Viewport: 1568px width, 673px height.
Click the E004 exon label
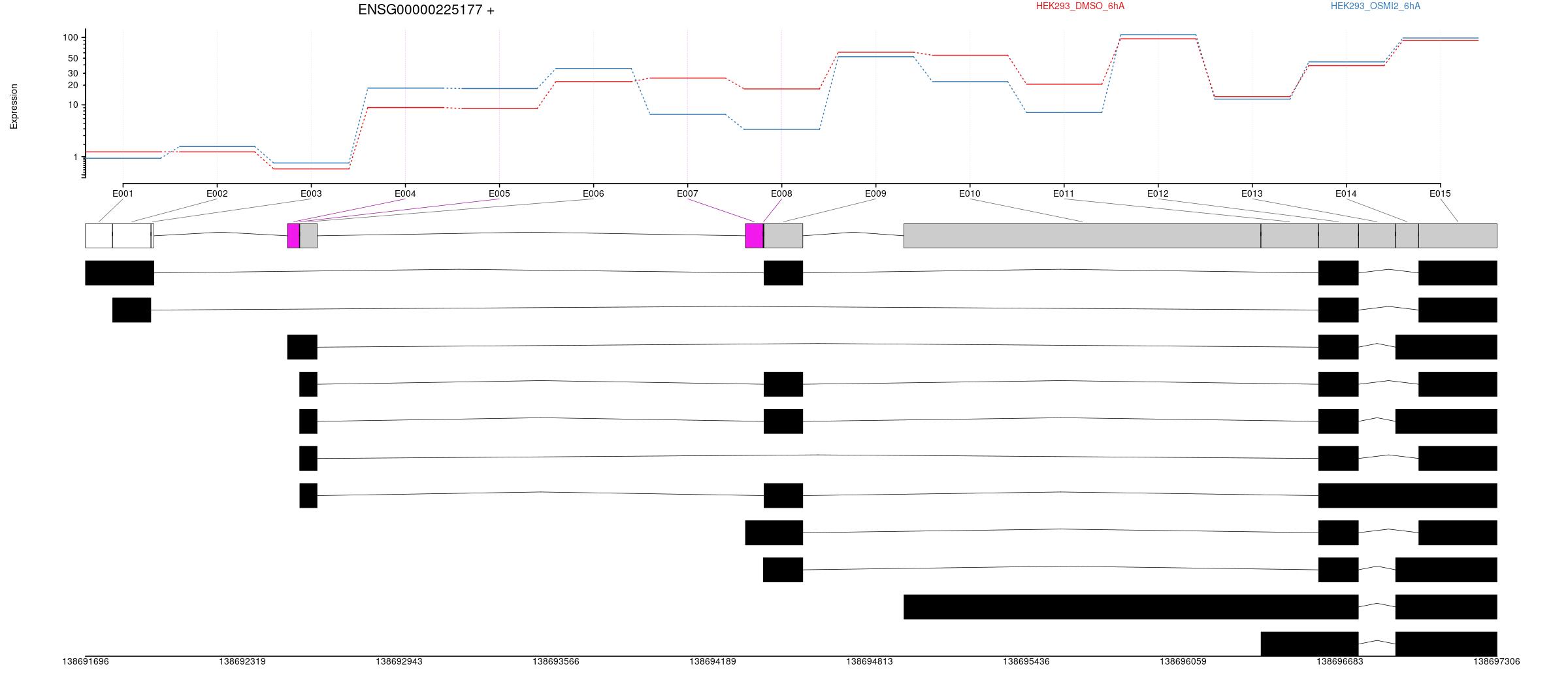(405, 193)
